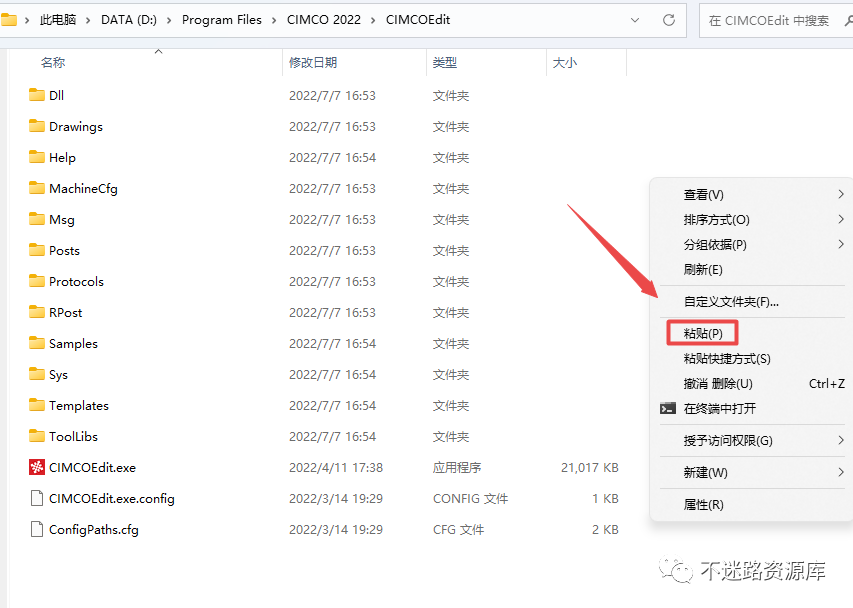Expand the 新建(W) submenu arrow
This screenshot has width=853, height=608.
point(841,472)
